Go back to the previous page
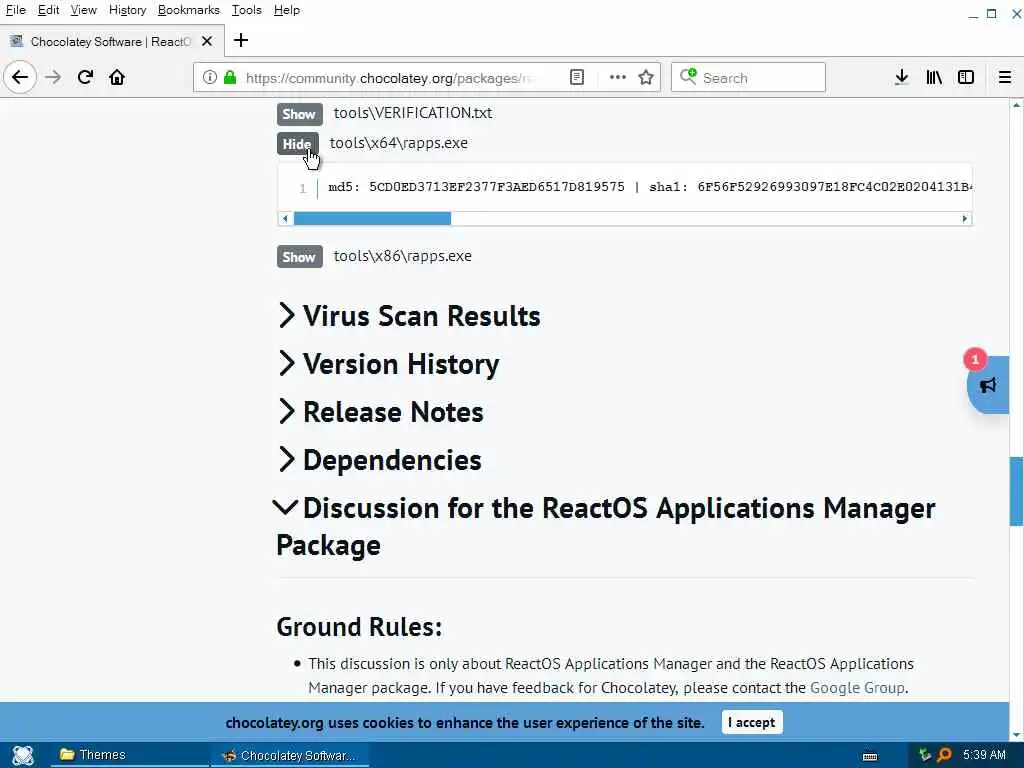Screen dimensions: 1024x768 tap(20, 78)
